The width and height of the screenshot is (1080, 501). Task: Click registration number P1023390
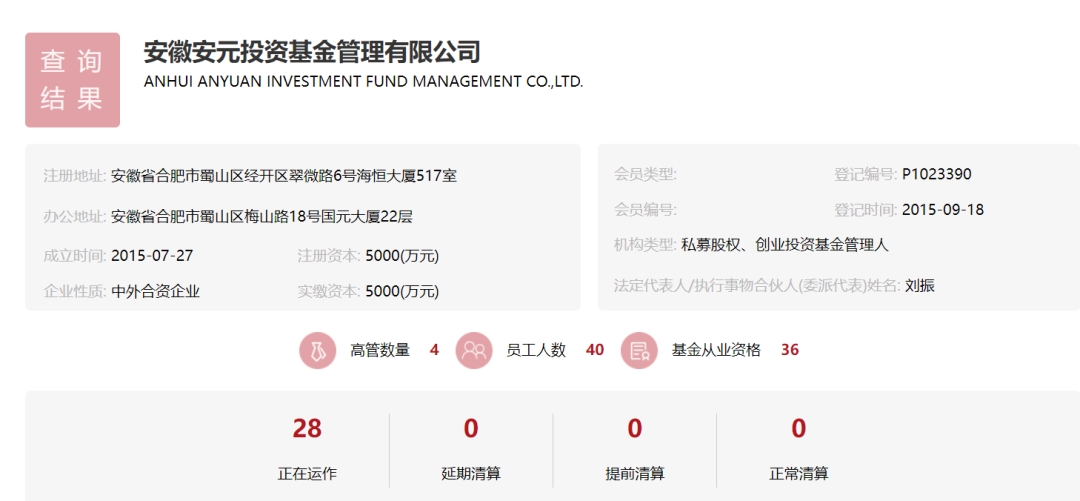coord(937,174)
